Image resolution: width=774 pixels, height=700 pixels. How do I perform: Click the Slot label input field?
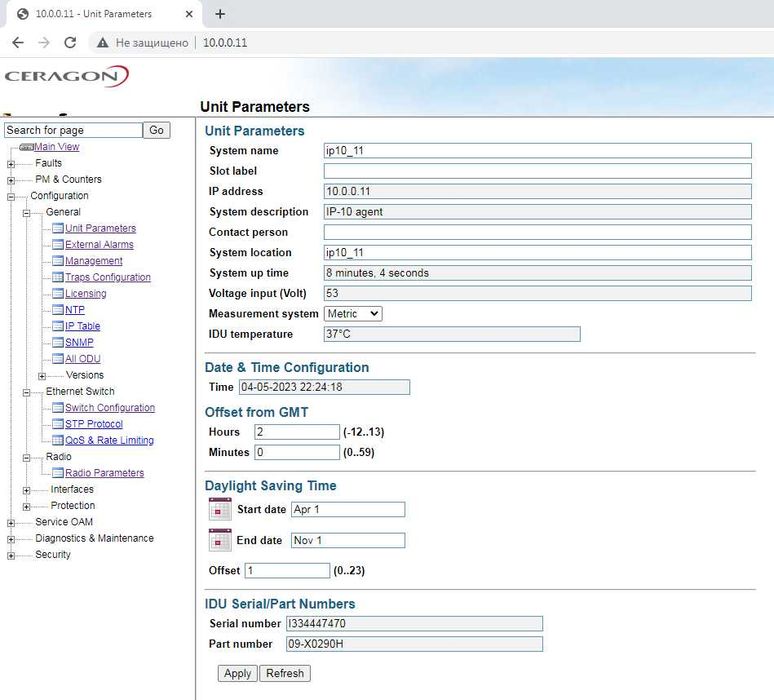point(538,171)
